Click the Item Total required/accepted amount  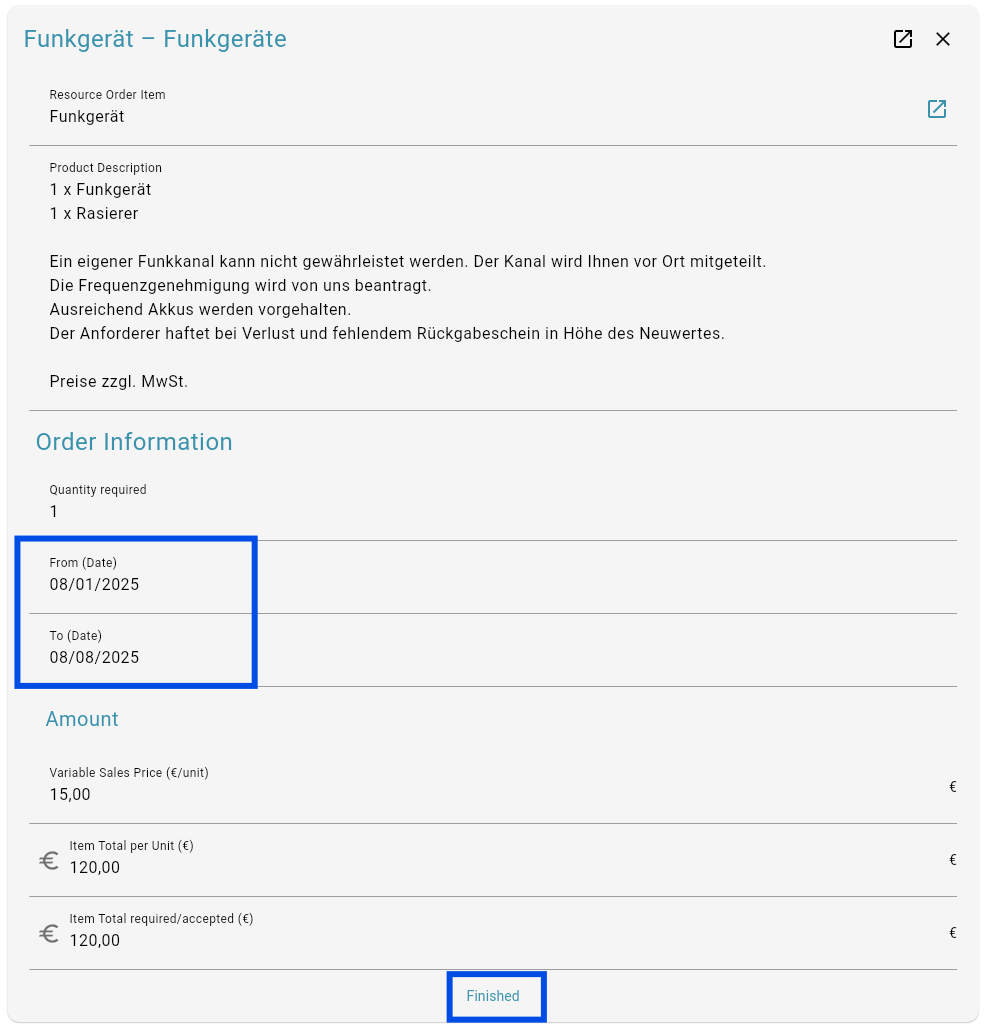[95, 941]
